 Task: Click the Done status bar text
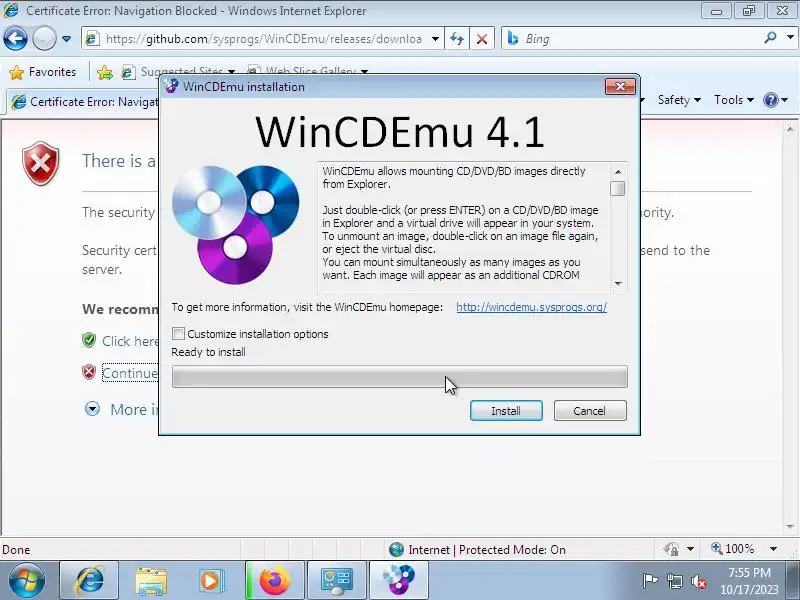click(x=16, y=549)
